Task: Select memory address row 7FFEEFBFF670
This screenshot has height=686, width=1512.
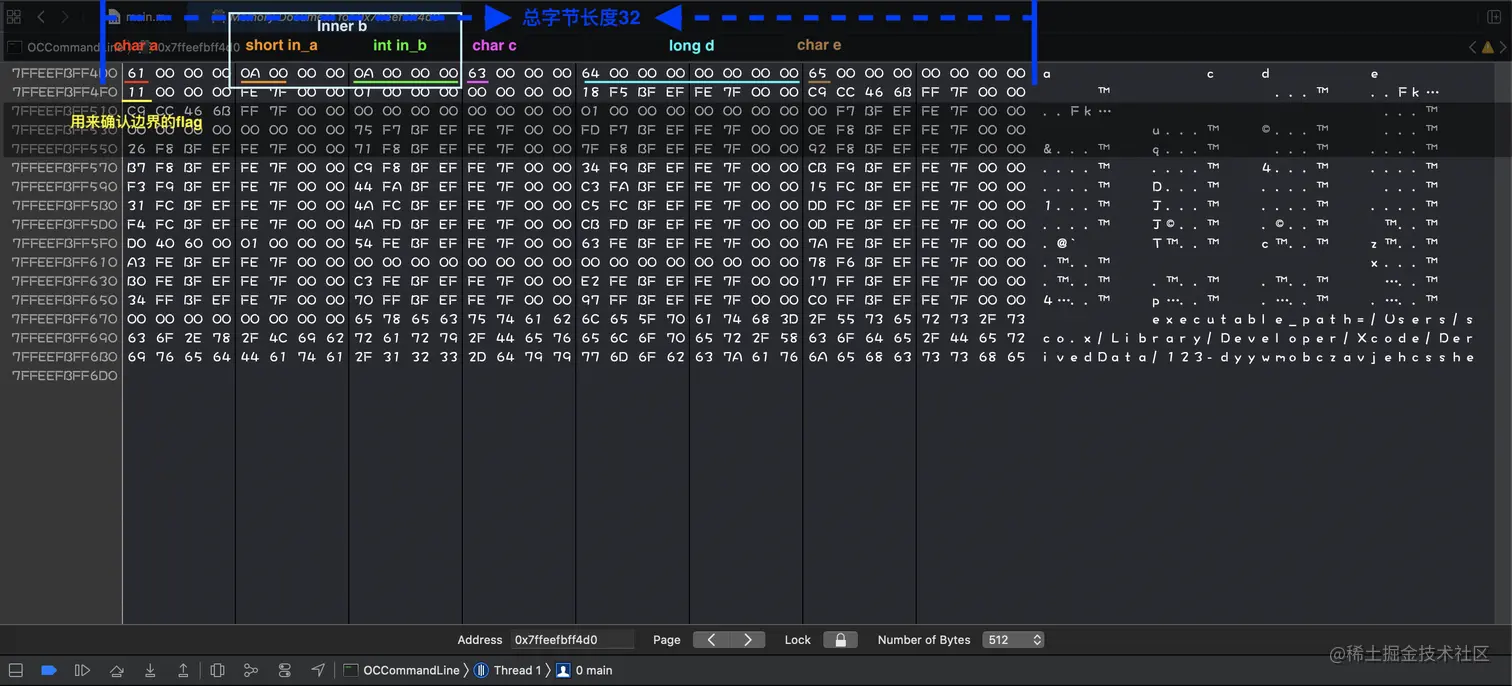Action: click(64, 319)
